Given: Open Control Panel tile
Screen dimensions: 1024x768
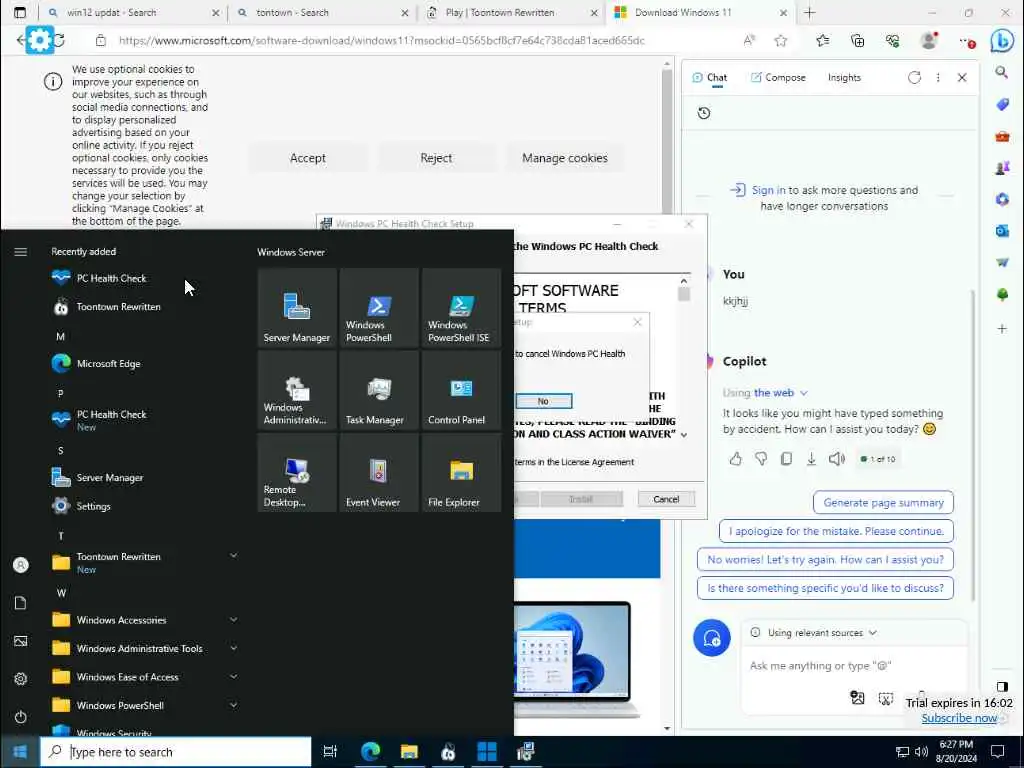Looking at the screenshot, I should pyautogui.click(x=462, y=390).
